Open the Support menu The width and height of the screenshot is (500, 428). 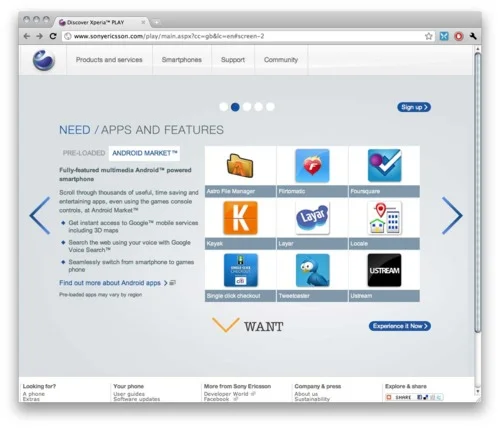[x=233, y=60]
